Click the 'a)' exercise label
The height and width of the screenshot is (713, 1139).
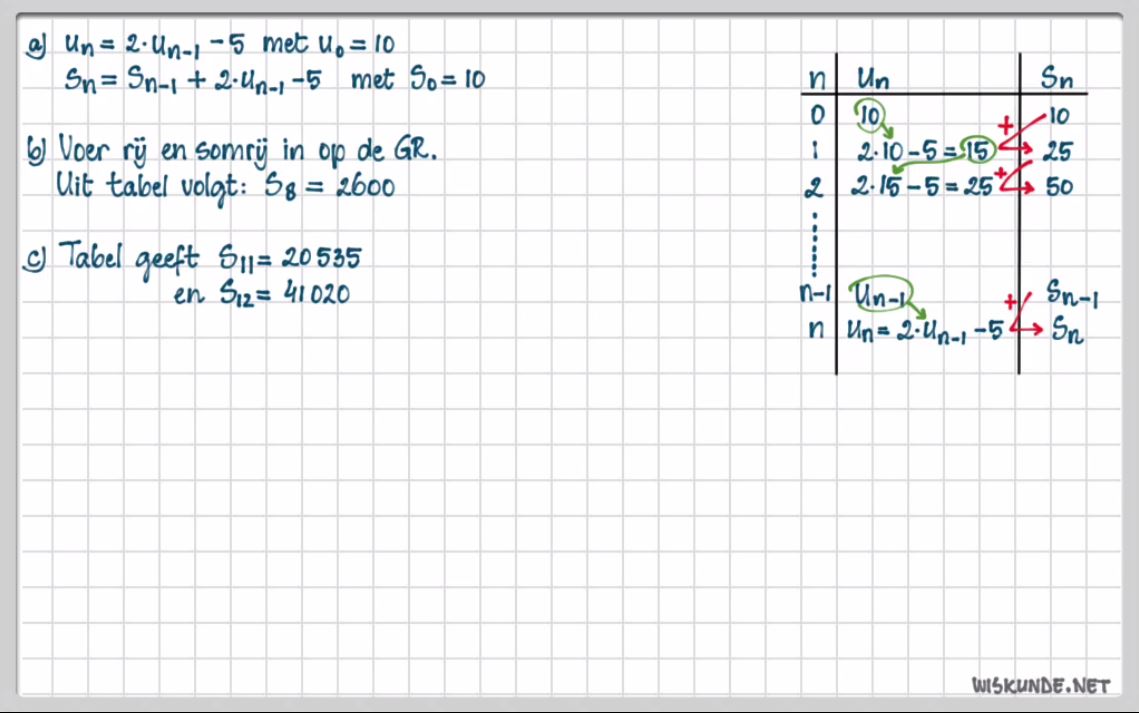click(x=36, y=46)
